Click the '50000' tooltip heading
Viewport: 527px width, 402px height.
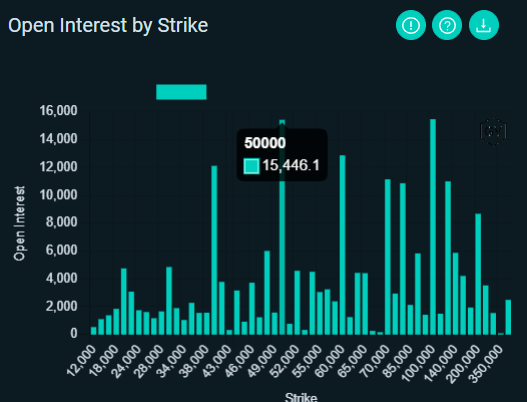pyautogui.click(x=265, y=143)
